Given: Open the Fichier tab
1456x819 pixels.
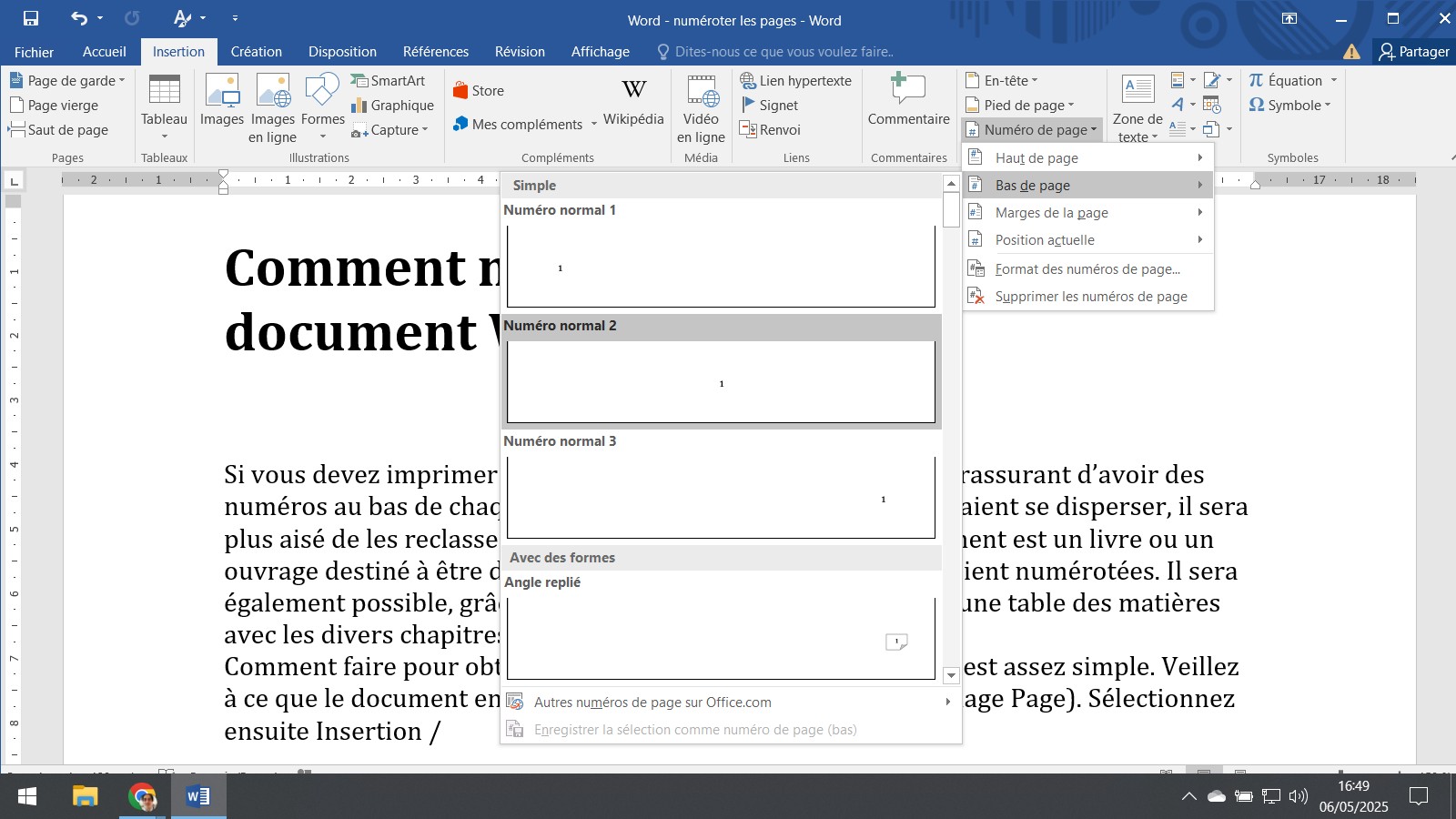Looking at the screenshot, I should click(x=35, y=52).
